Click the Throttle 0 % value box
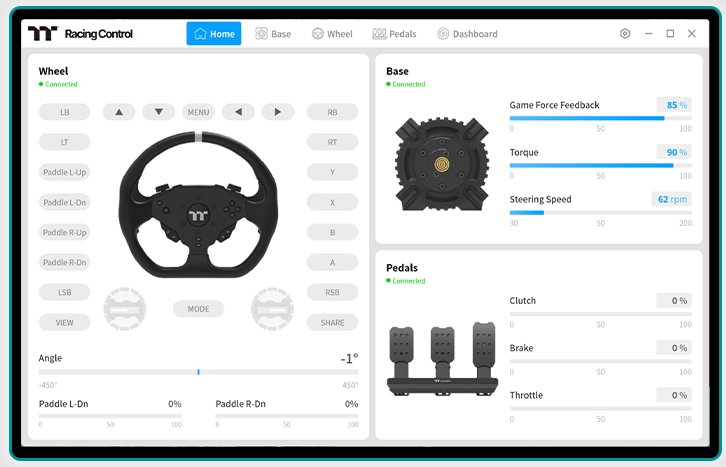The width and height of the screenshot is (726, 467). click(674, 395)
